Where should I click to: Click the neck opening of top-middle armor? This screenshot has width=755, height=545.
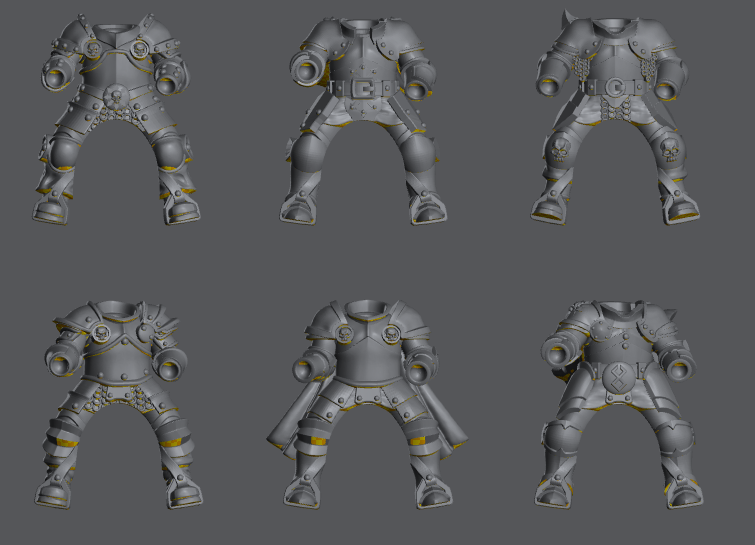click(x=362, y=25)
